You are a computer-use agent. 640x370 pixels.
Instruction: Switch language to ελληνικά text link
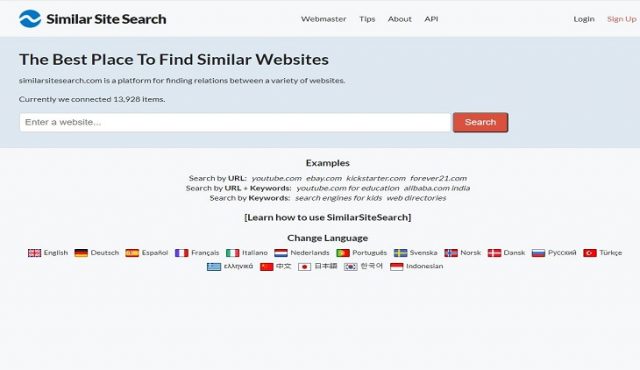tap(238, 266)
